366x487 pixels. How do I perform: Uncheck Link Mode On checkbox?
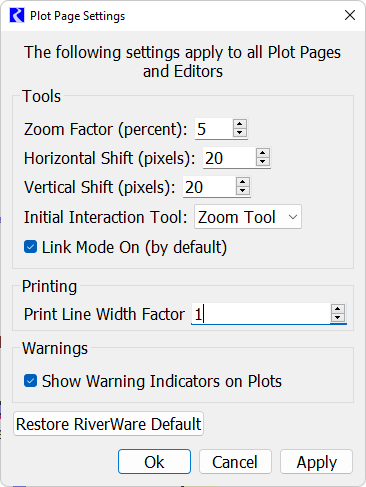(30, 247)
